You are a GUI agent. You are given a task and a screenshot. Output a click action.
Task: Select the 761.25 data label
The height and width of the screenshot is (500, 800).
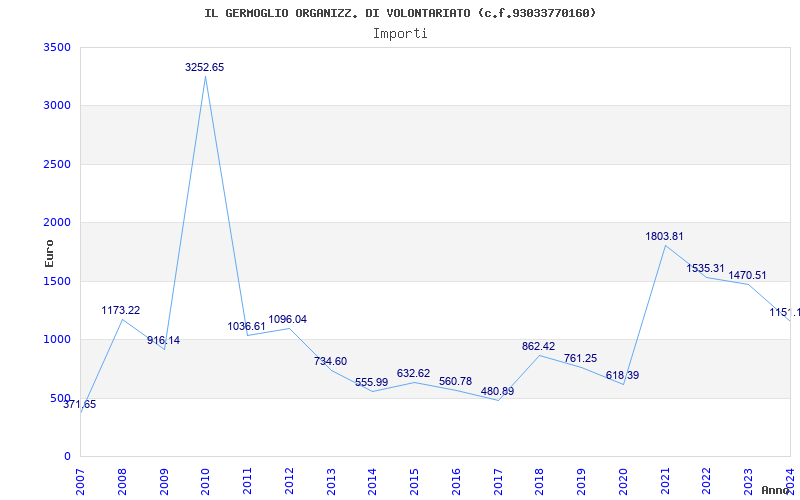pos(580,358)
